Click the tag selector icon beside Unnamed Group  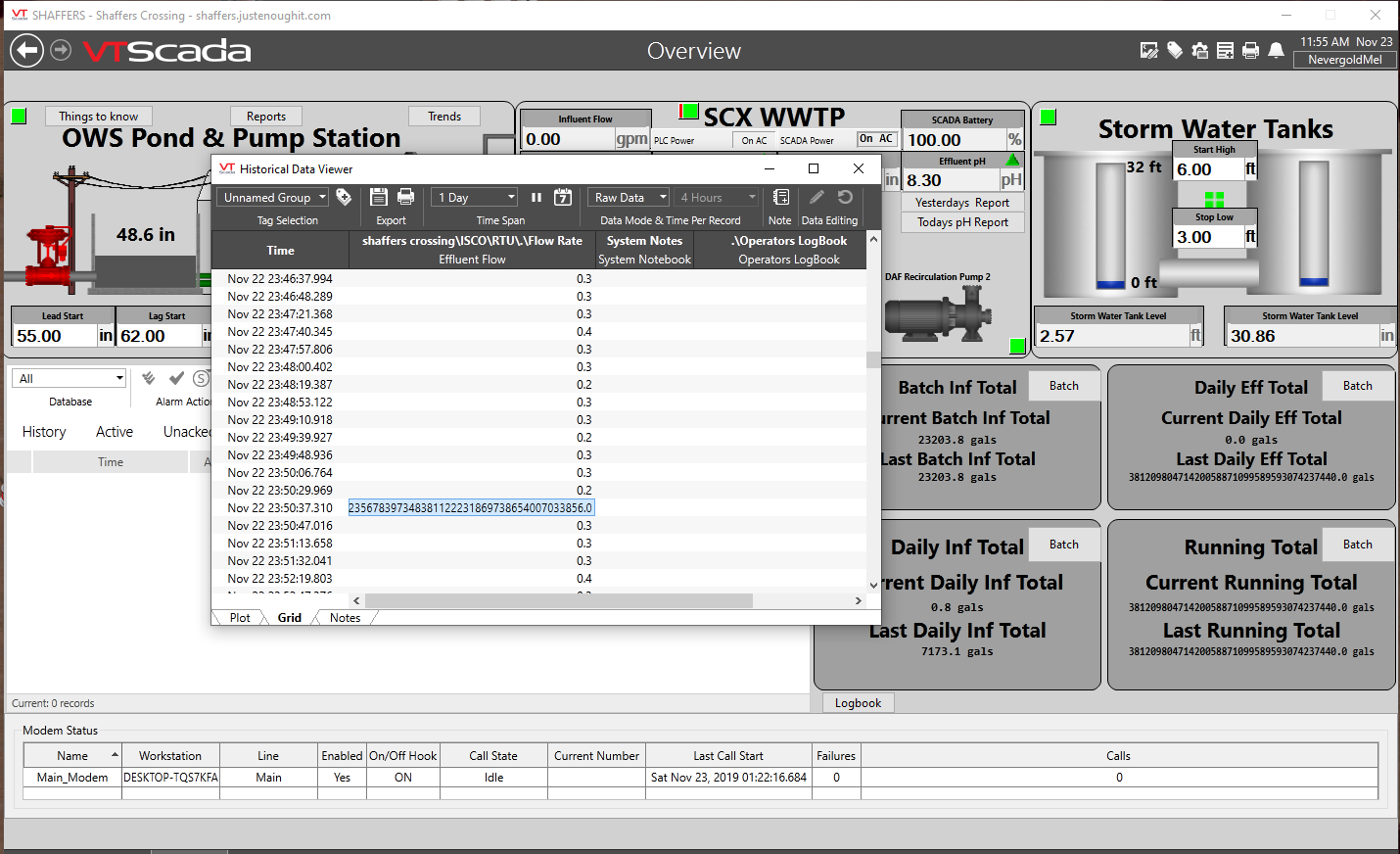pyautogui.click(x=344, y=197)
